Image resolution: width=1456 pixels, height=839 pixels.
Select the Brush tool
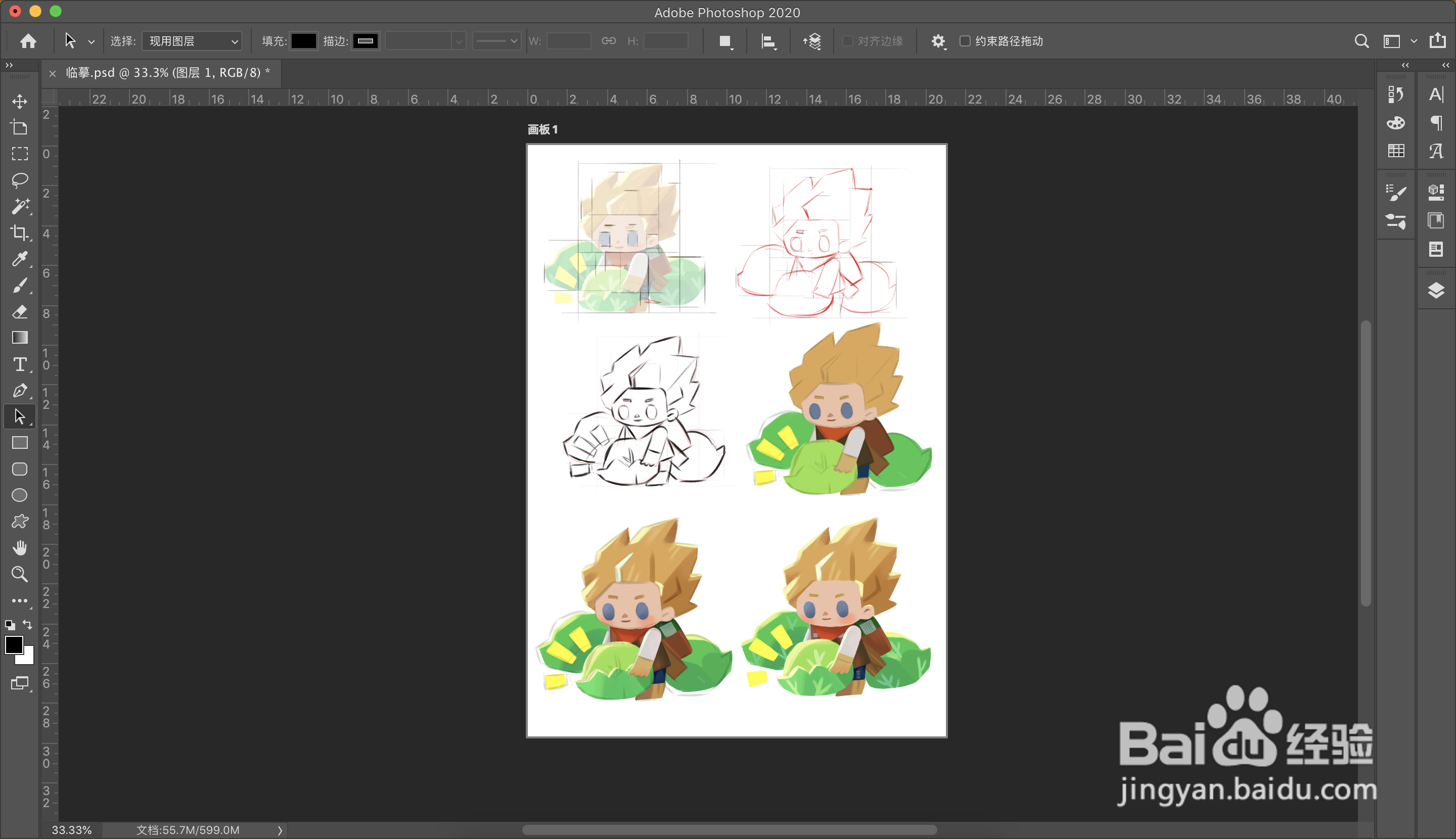pyautogui.click(x=20, y=285)
